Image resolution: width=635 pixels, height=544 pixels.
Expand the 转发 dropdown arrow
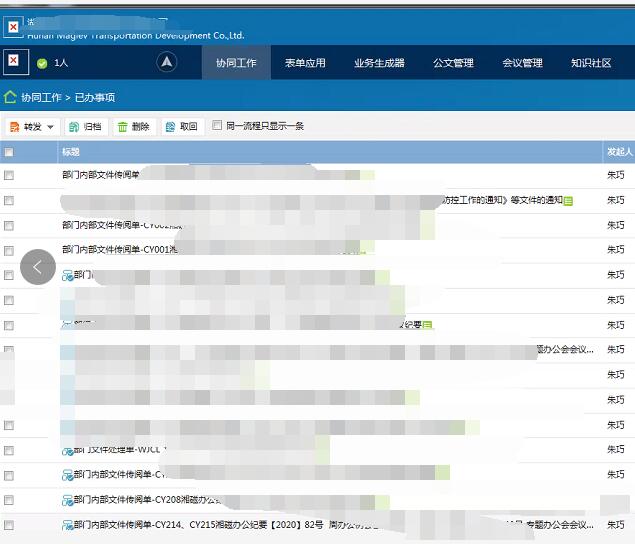50,127
